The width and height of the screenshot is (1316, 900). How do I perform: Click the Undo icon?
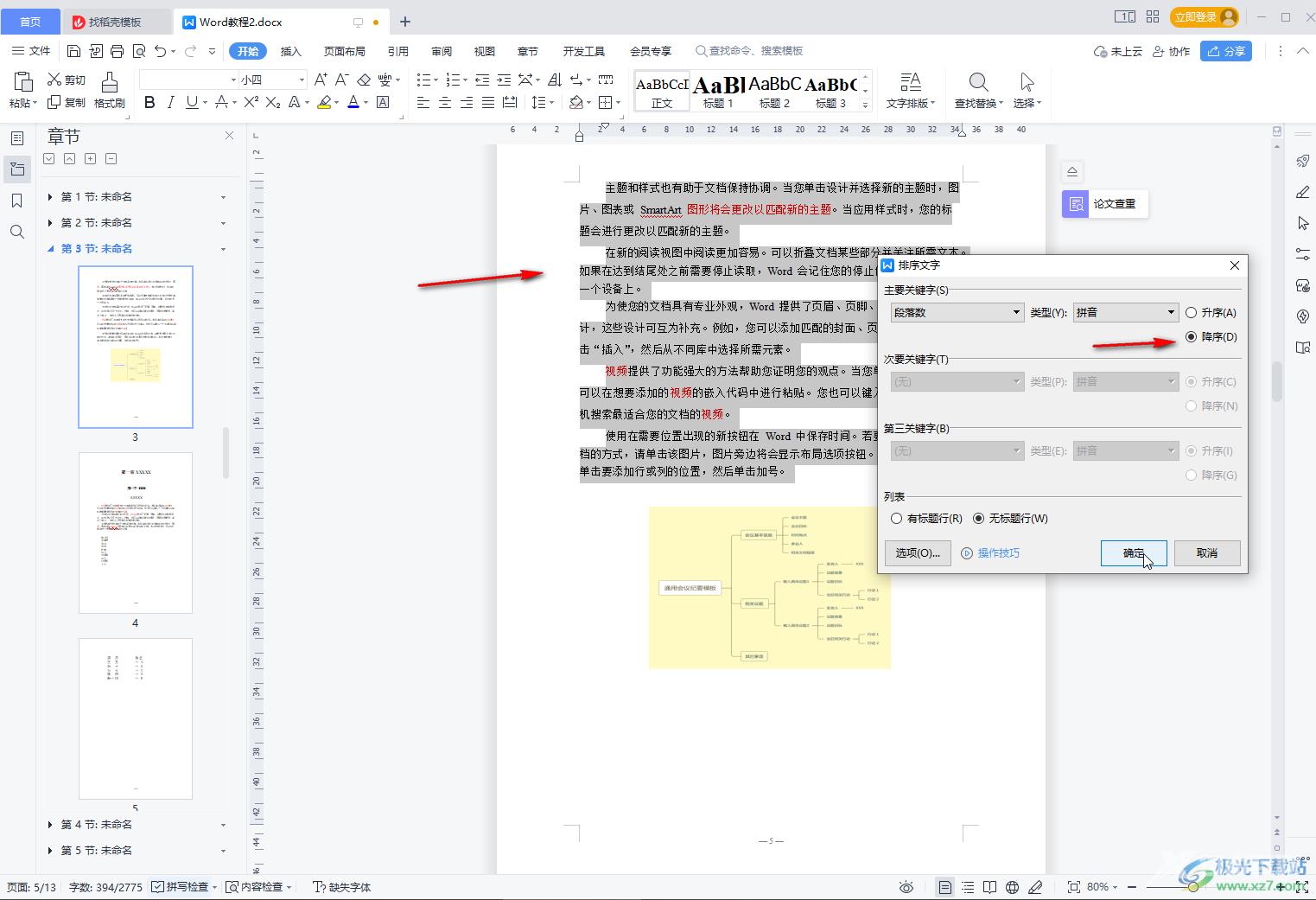coord(161,51)
